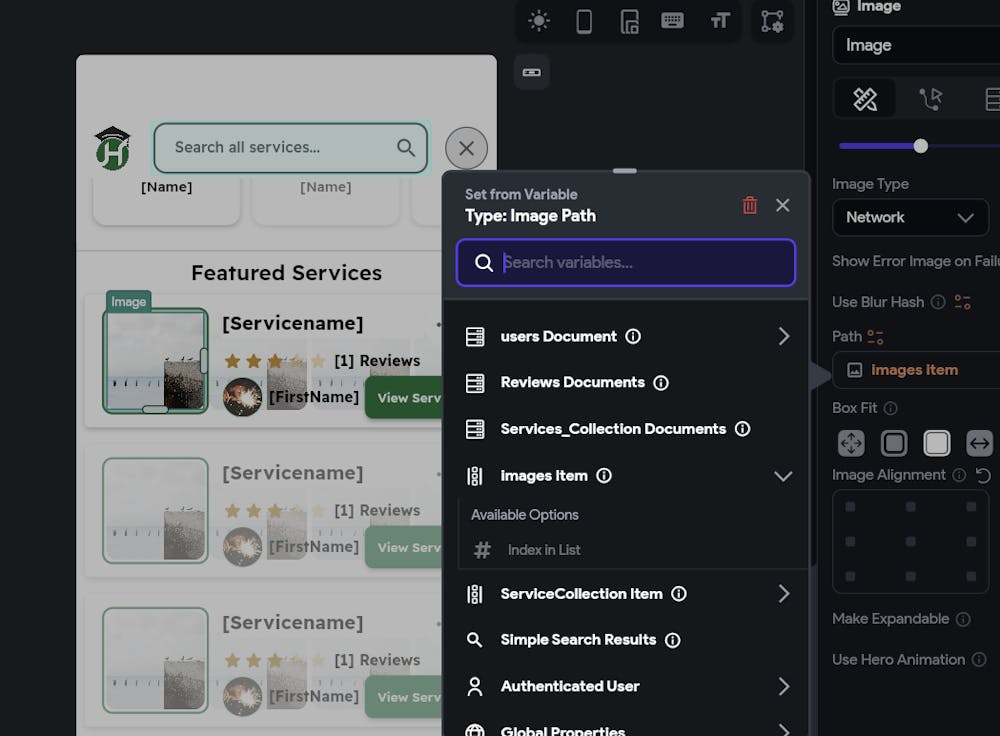
Task: Click the red trash delete icon
Action: pyautogui.click(x=749, y=205)
